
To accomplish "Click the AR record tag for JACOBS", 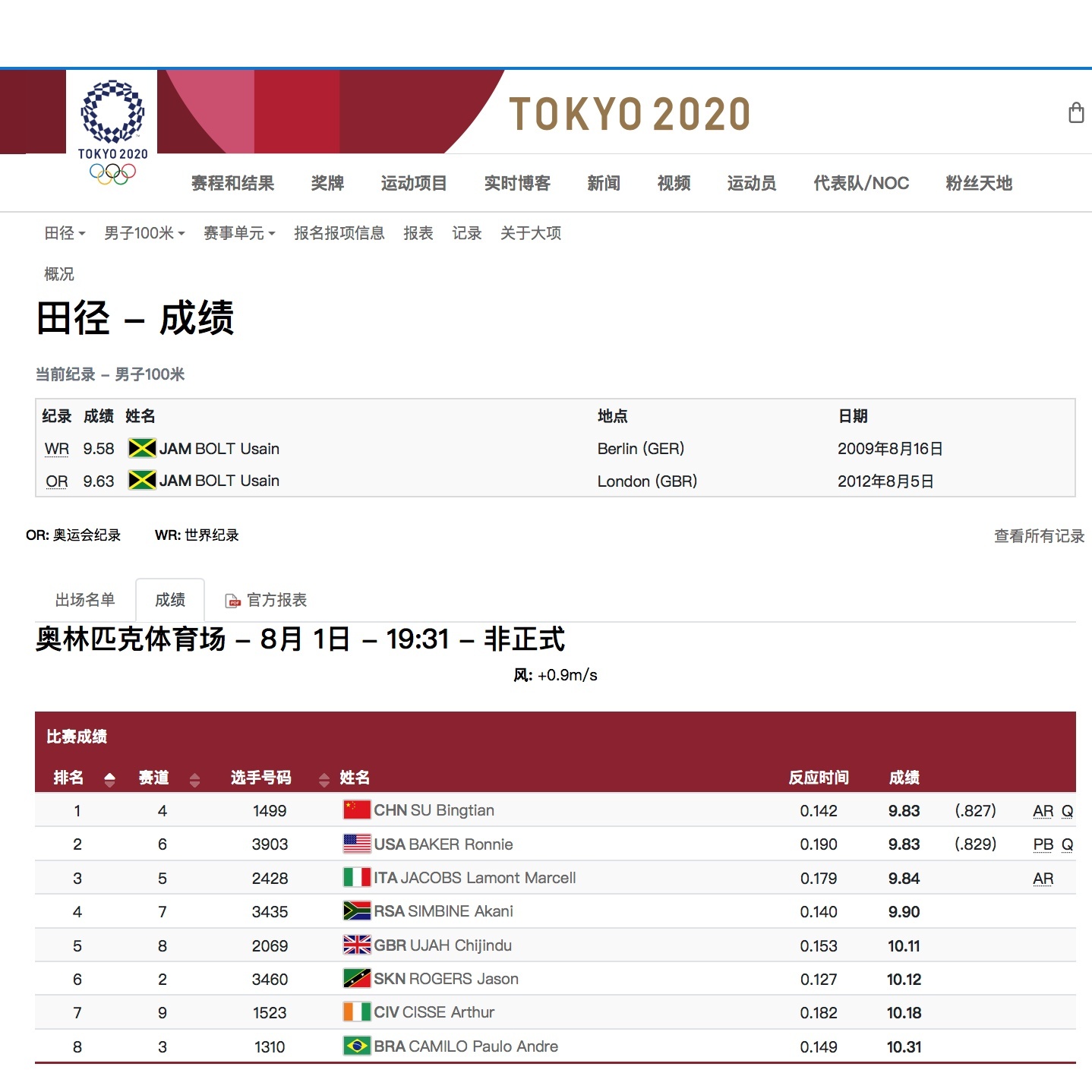I will (x=1043, y=879).
